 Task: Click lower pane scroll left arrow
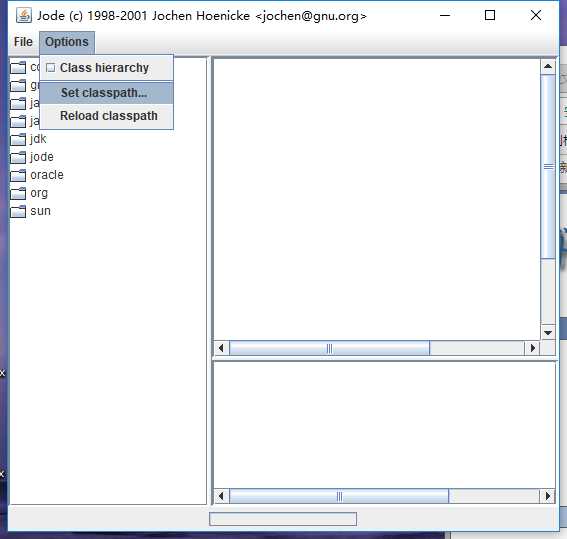coord(221,496)
